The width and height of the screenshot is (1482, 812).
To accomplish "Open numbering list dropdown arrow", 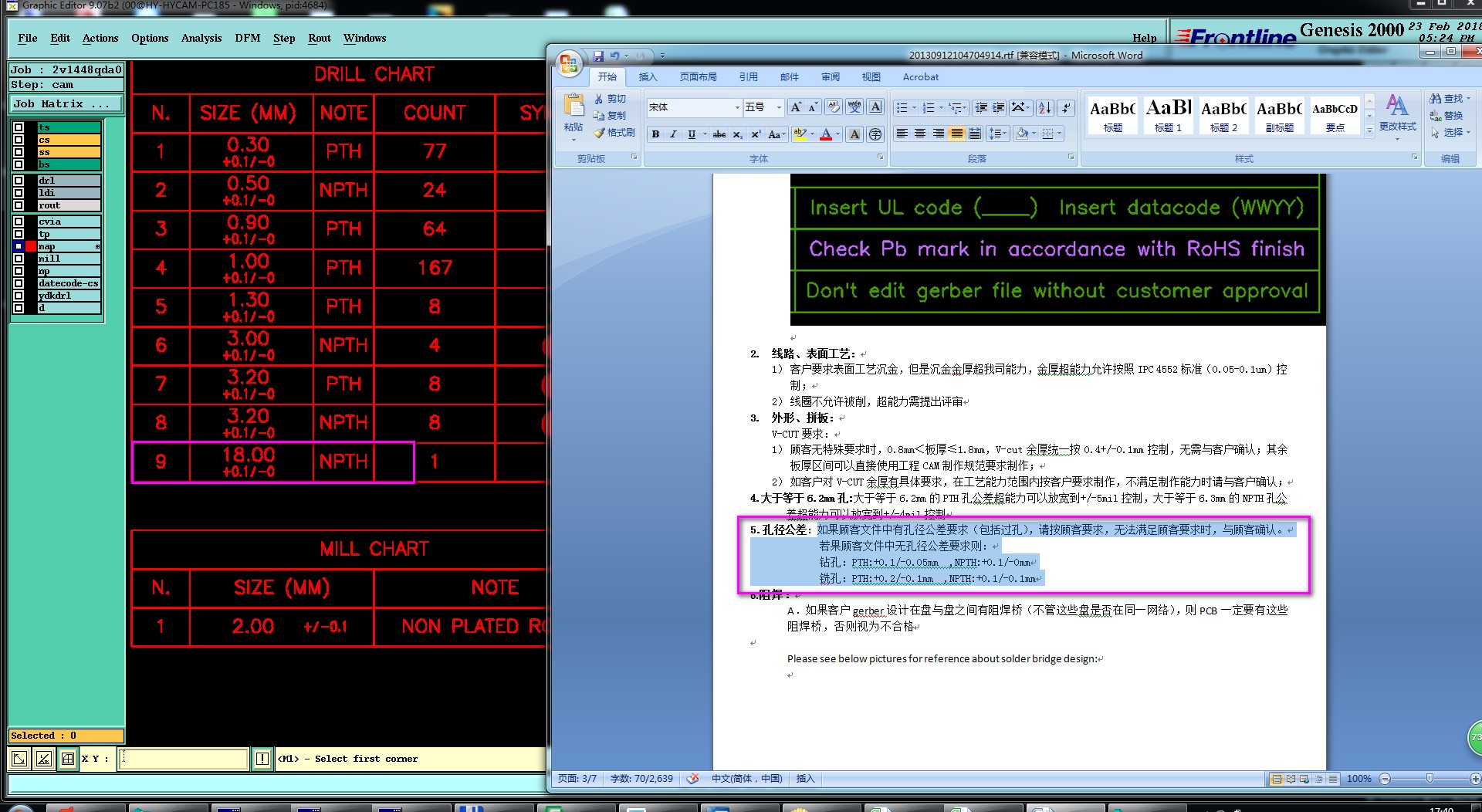I will [x=941, y=107].
